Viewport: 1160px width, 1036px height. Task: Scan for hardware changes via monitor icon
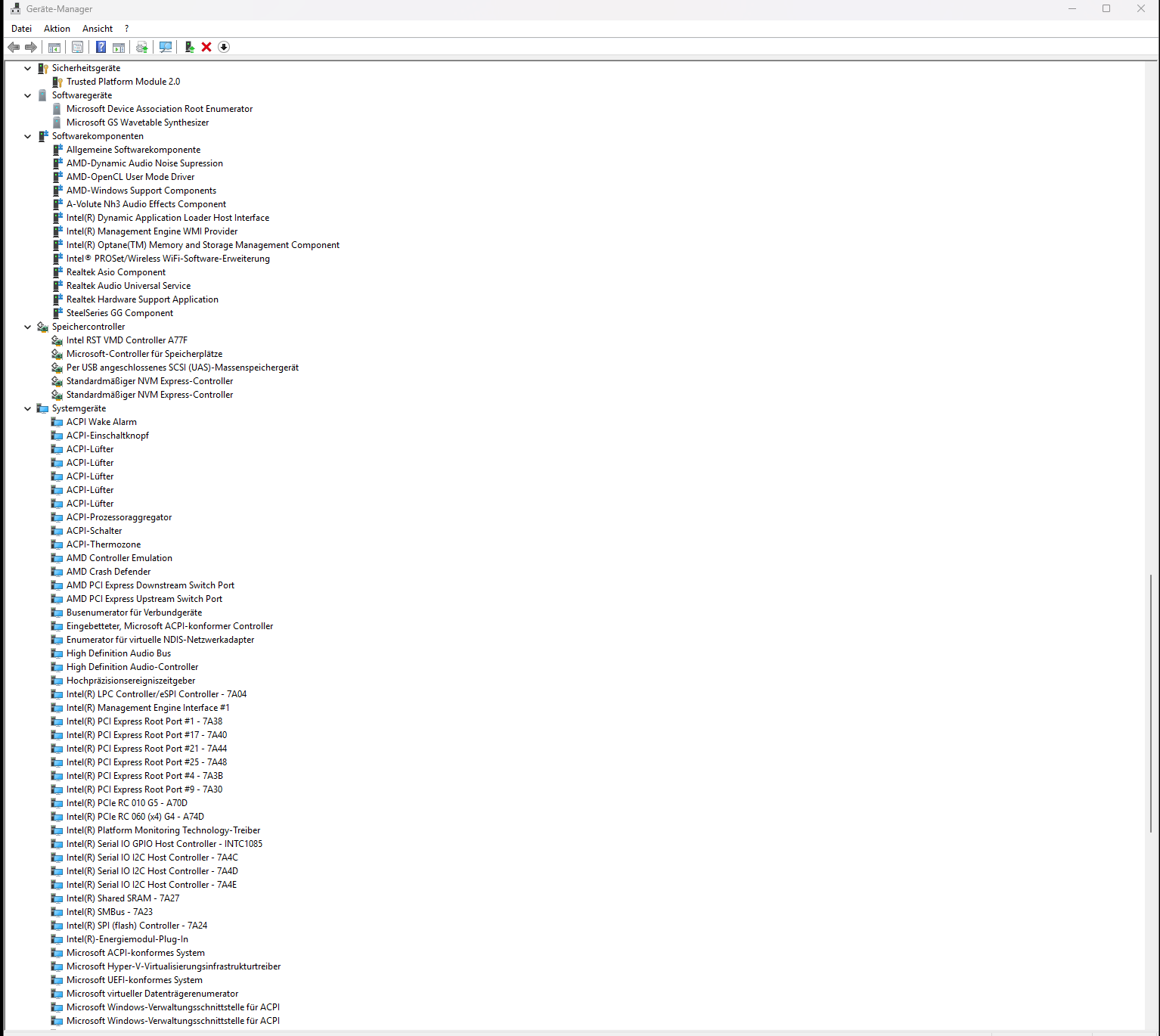166,47
